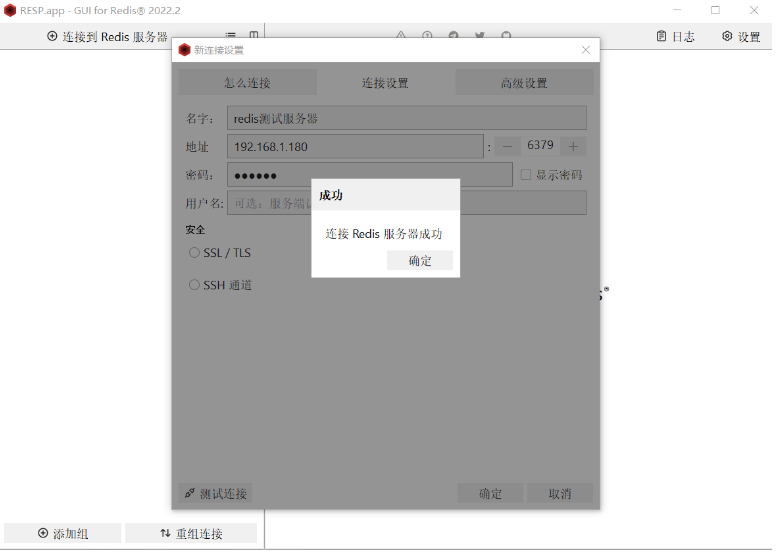Click 连接到 Redis 服务器 in toolbar
The width and height of the screenshot is (779, 556).
click(108, 37)
